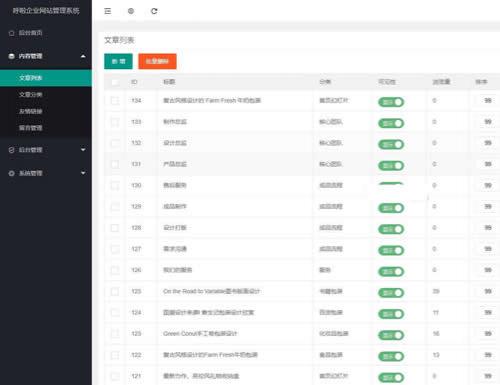Toggle visibility switch for article 124

pyautogui.click(x=391, y=314)
